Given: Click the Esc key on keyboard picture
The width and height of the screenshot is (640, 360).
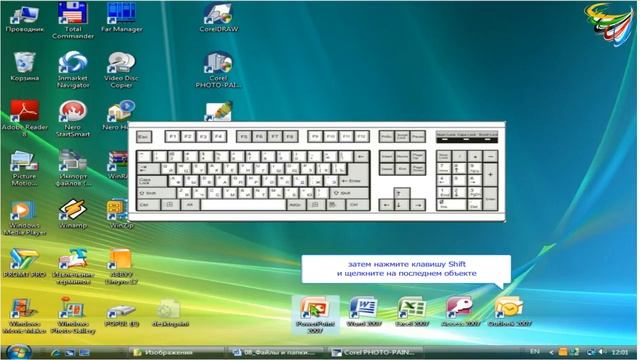Looking at the screenshot, I should point(144,136).
